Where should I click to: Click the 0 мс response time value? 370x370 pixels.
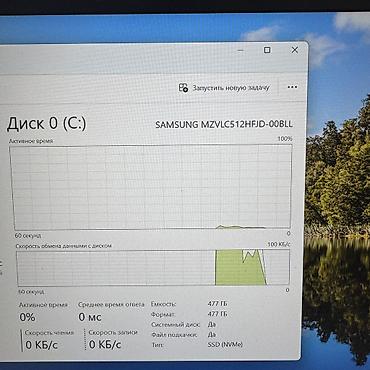click(90, 317)
